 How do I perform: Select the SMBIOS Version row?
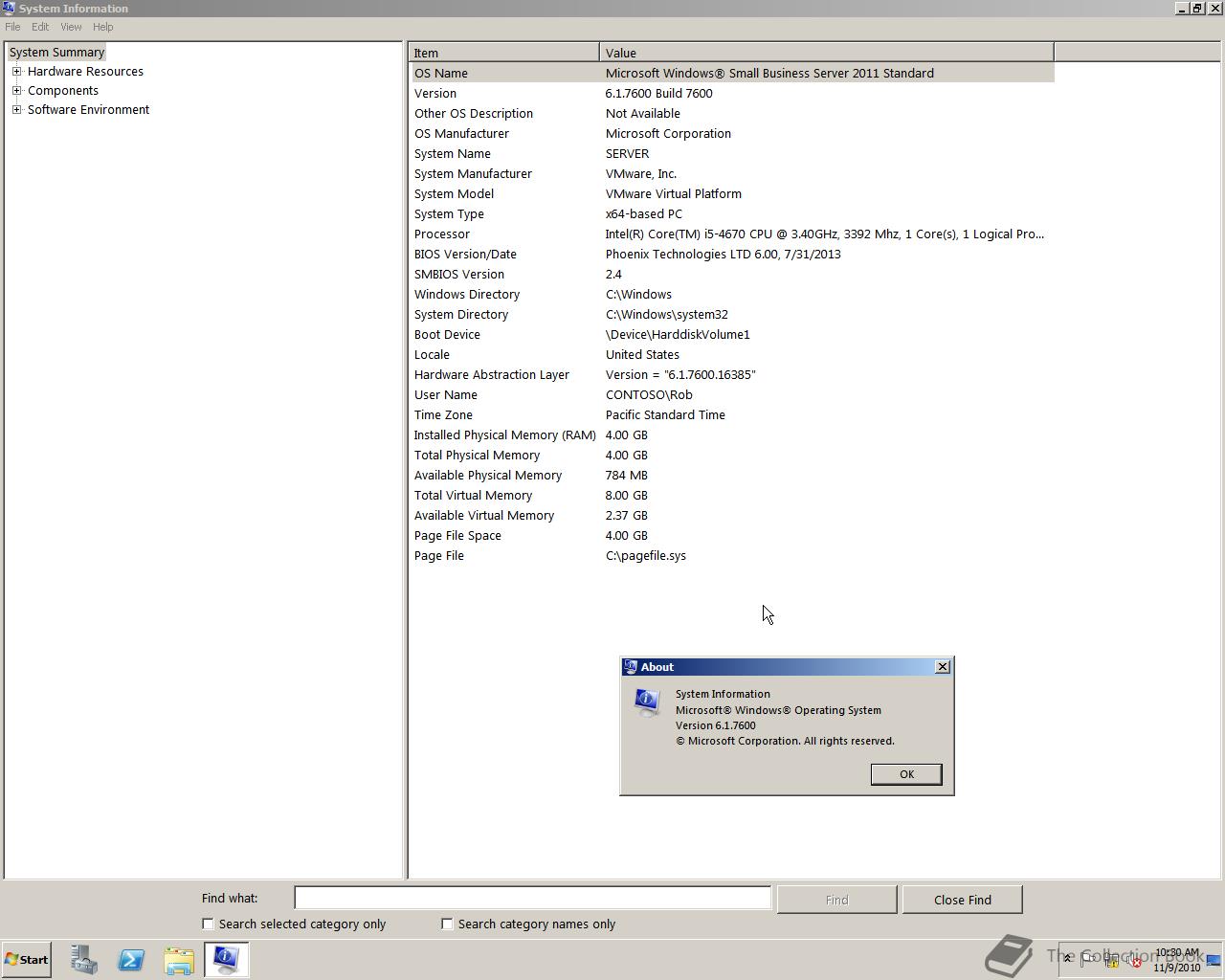pos(732,274)
